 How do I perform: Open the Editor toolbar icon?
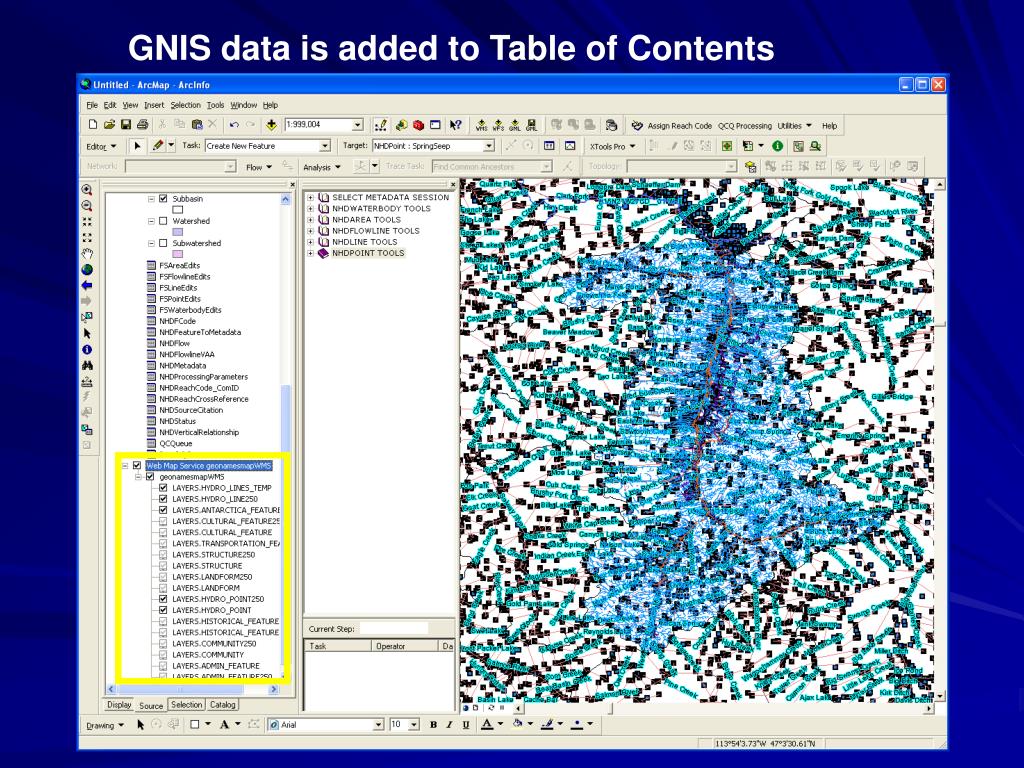click(x=381, y=125)
